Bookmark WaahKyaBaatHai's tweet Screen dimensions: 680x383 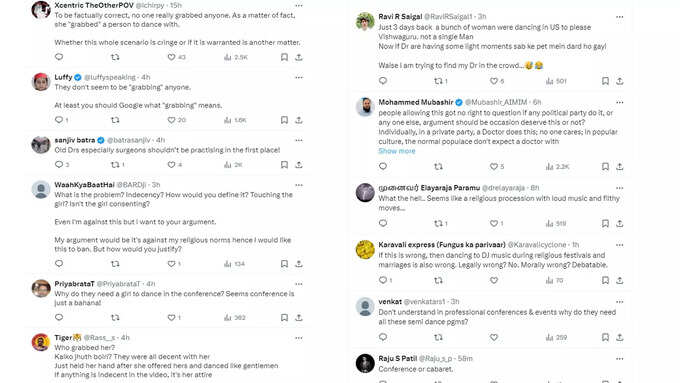point(284,264)
